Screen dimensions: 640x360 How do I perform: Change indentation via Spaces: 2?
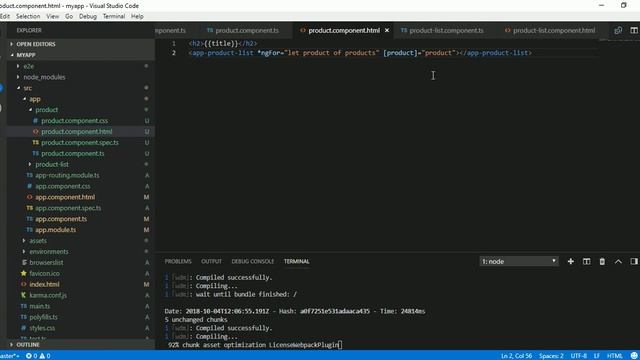[551, 356]
